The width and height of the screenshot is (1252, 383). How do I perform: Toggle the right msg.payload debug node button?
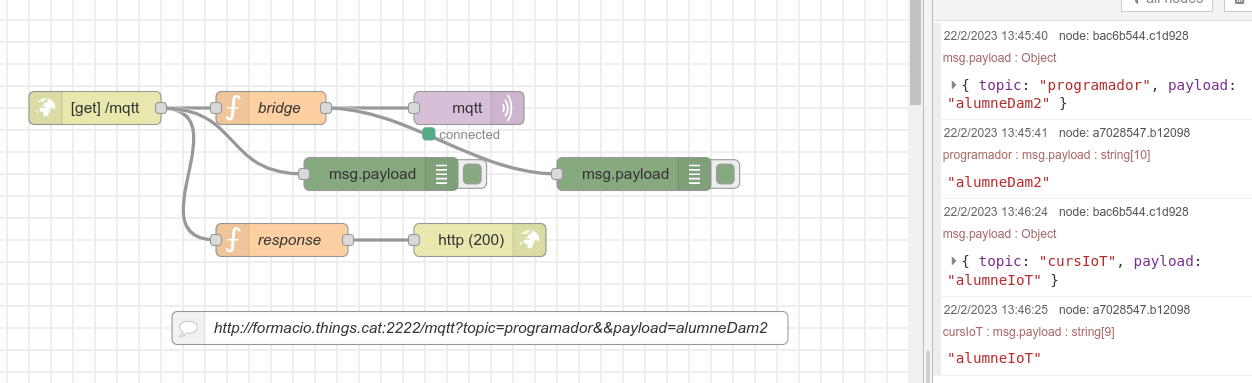coord(725,174)
